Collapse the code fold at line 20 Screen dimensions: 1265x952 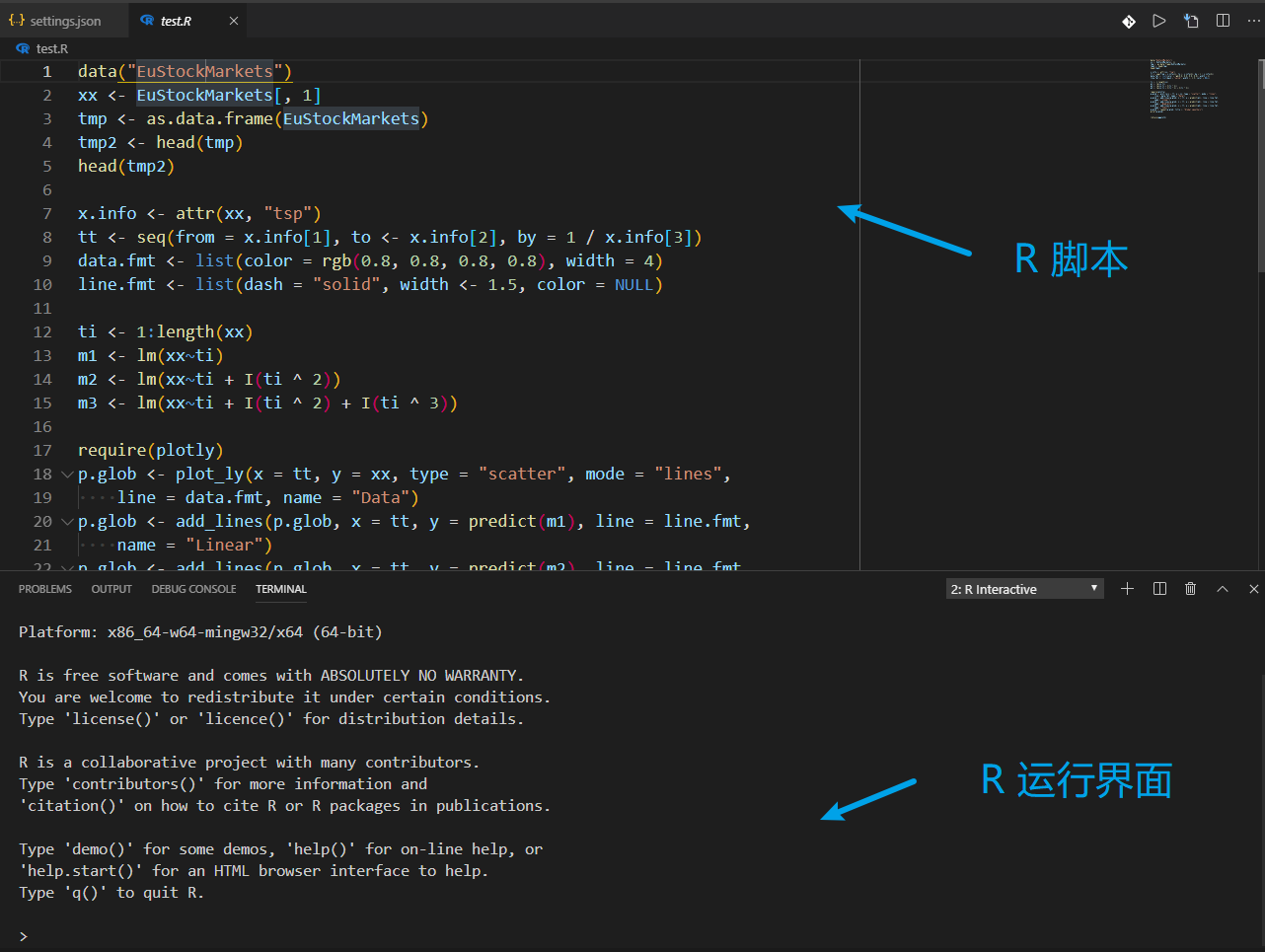click(67, 522)
